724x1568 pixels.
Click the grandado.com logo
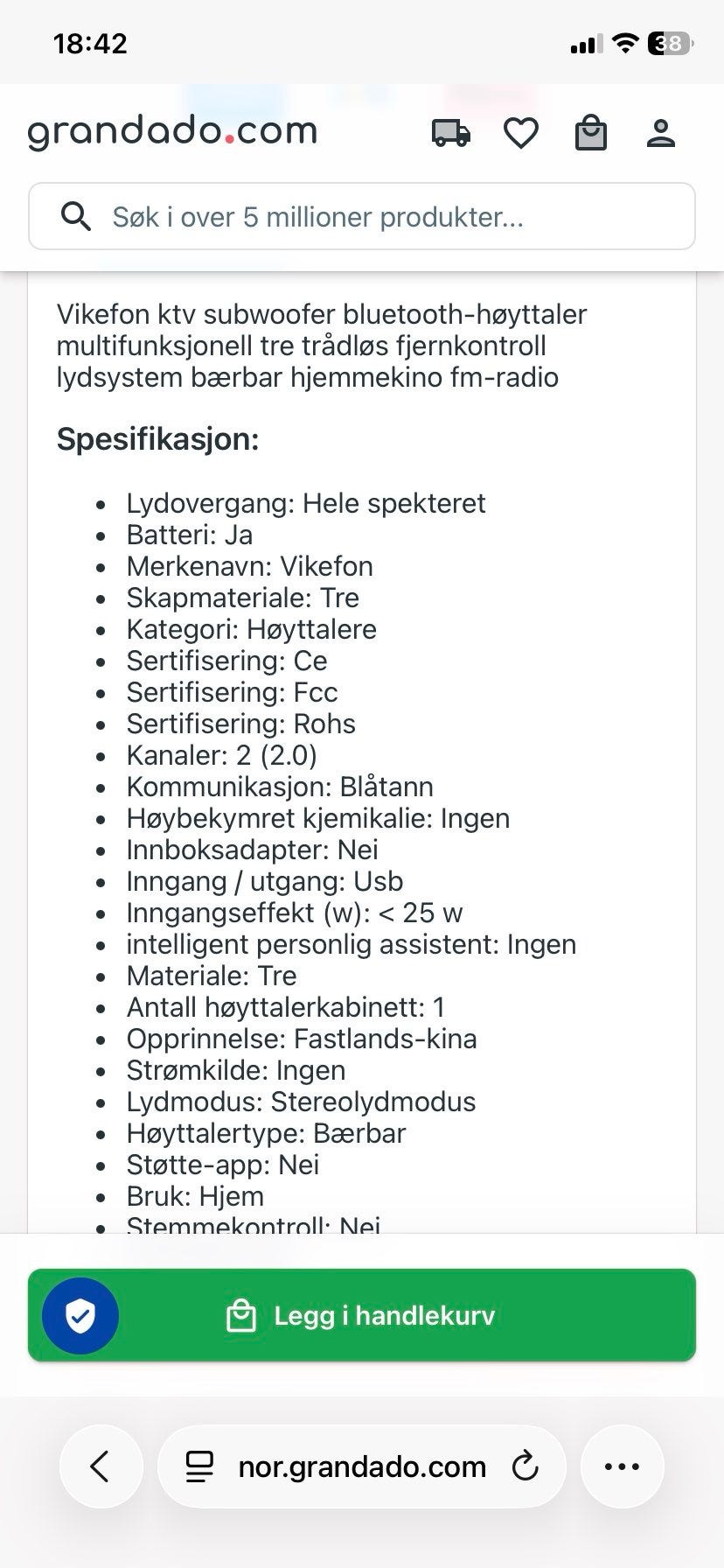[x=172, y=132]
